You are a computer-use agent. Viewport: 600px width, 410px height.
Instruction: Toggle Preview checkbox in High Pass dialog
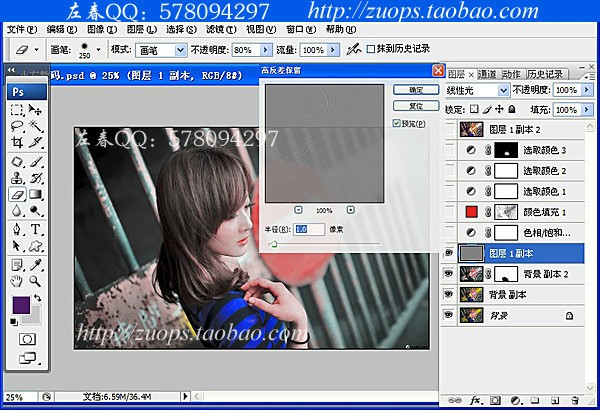click(x=396, y=123)
